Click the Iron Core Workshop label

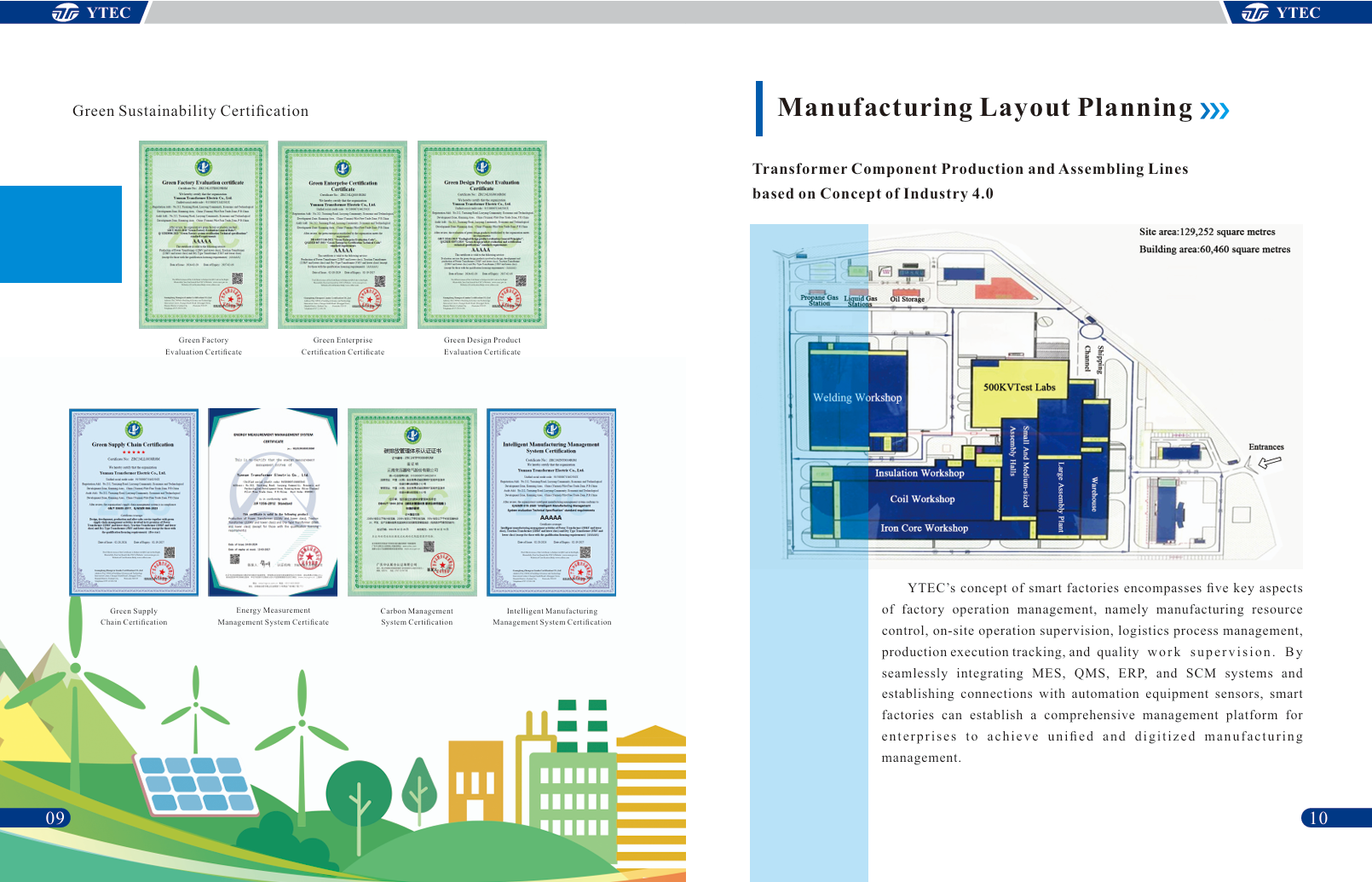tap(924, 528)
